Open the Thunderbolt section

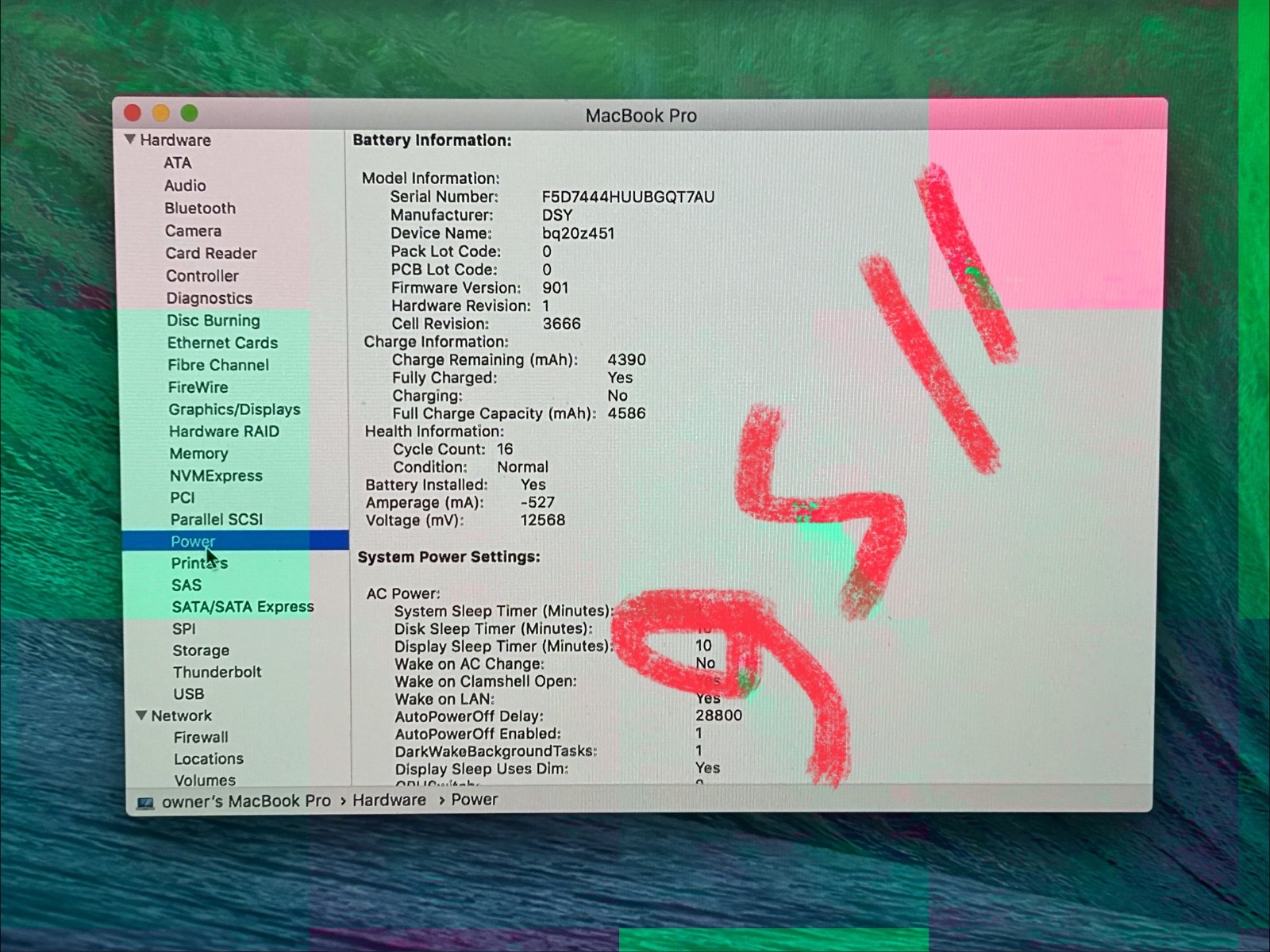217,672
